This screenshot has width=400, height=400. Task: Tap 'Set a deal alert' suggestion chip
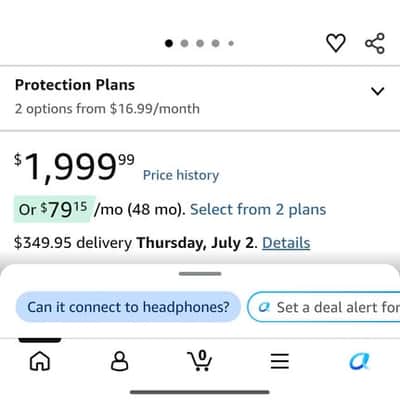pos(324,307)
